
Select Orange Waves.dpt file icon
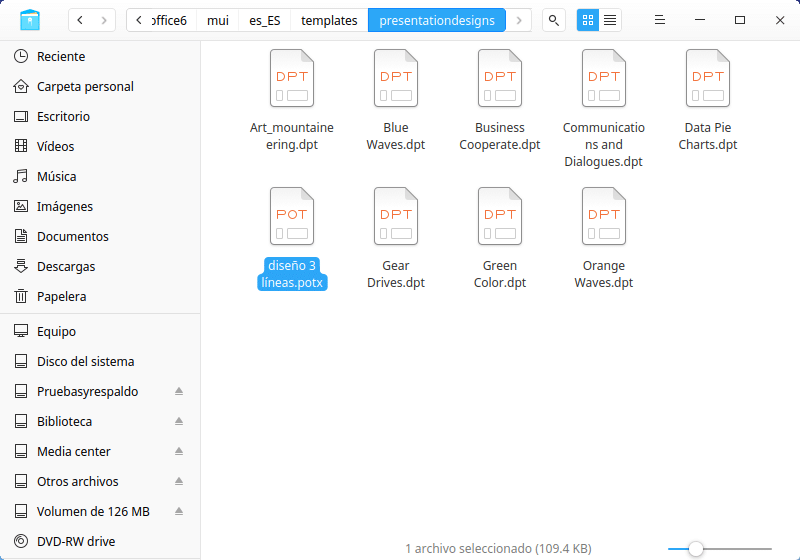(604, 216)
